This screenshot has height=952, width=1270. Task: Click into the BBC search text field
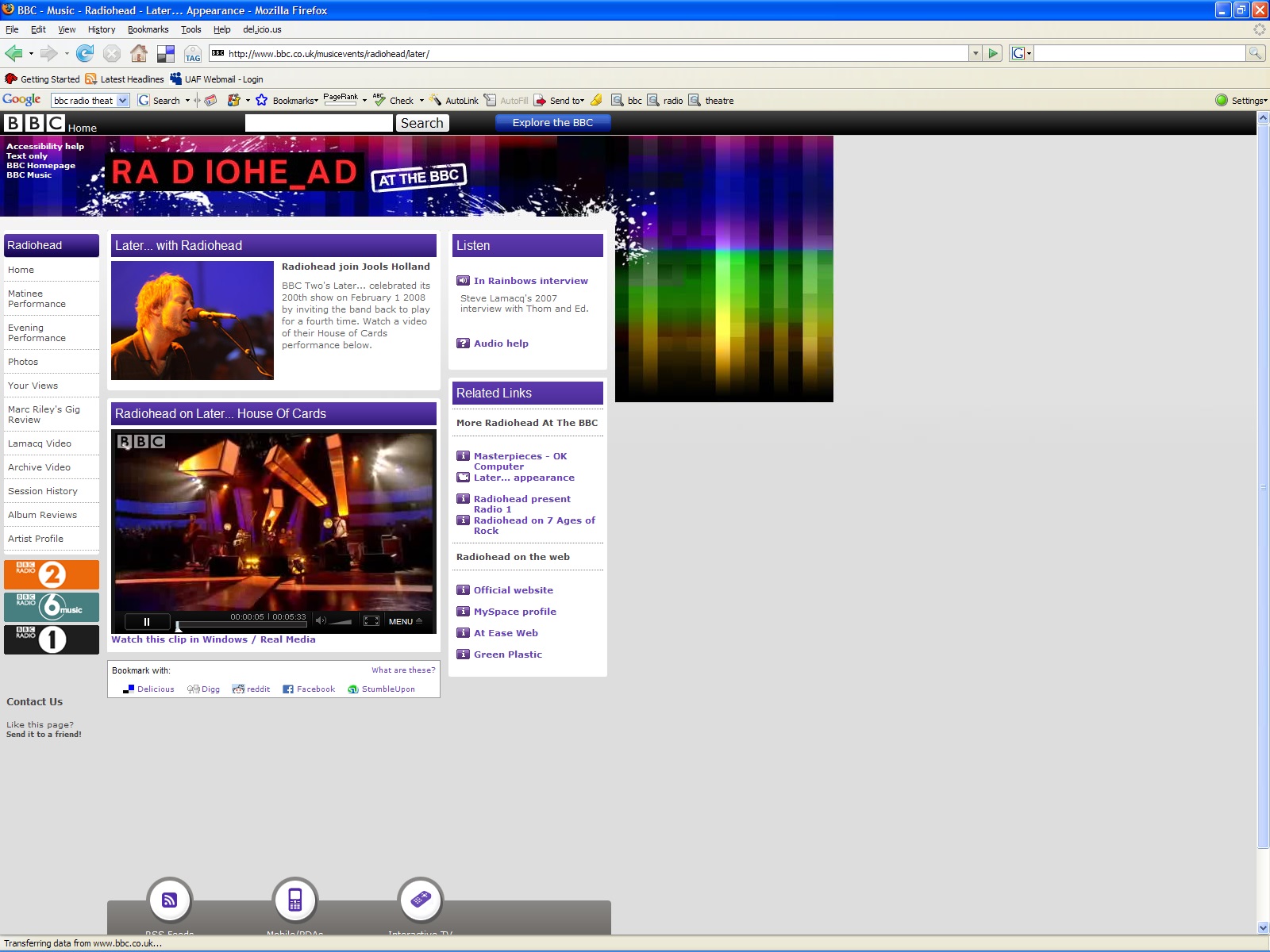pos(319,123)
